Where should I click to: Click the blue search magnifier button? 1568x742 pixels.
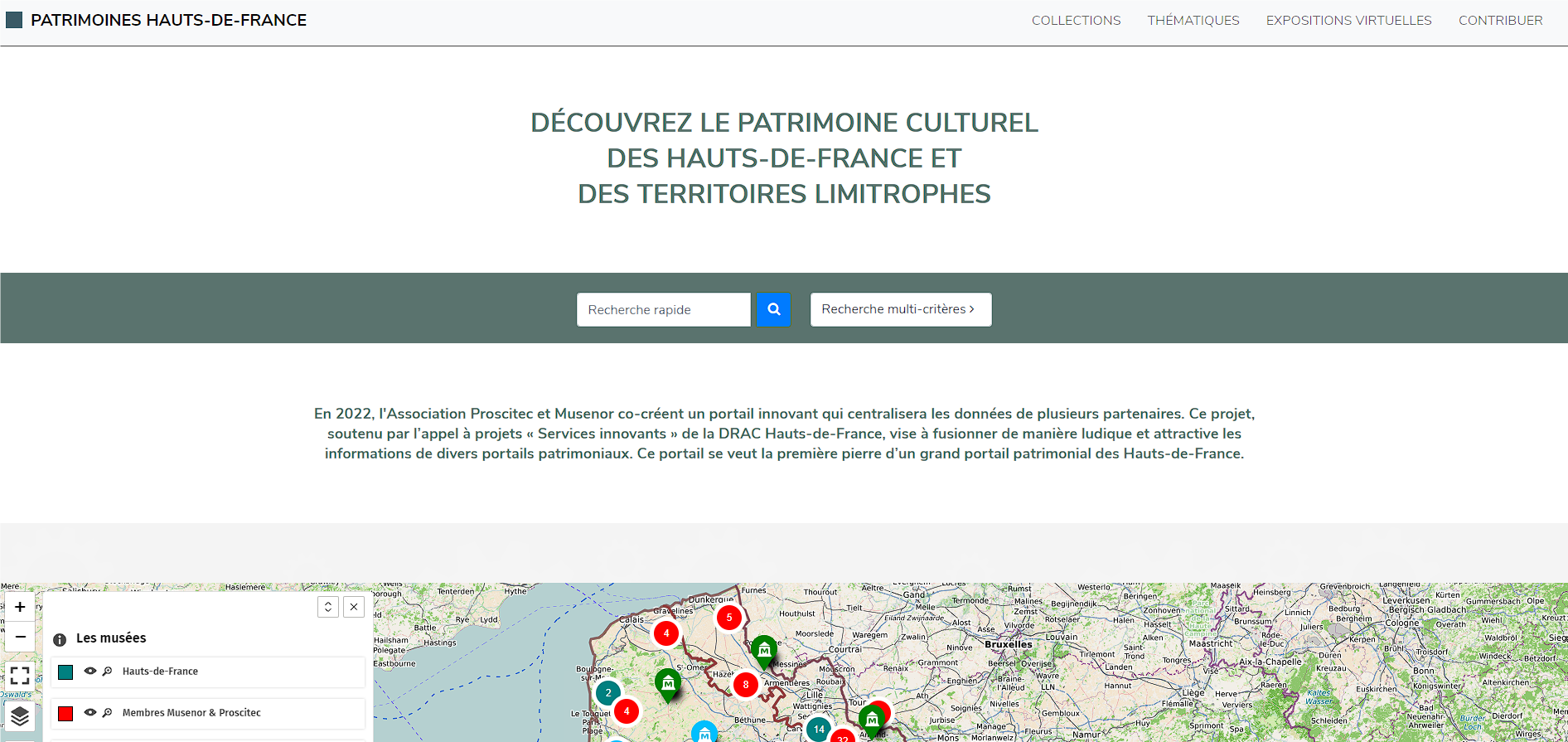773,309
